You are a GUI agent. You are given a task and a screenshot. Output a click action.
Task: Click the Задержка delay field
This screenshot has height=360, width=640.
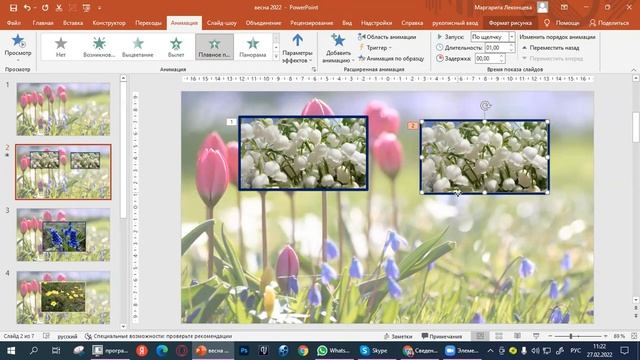pyautogui.click(x=490, y=58)
